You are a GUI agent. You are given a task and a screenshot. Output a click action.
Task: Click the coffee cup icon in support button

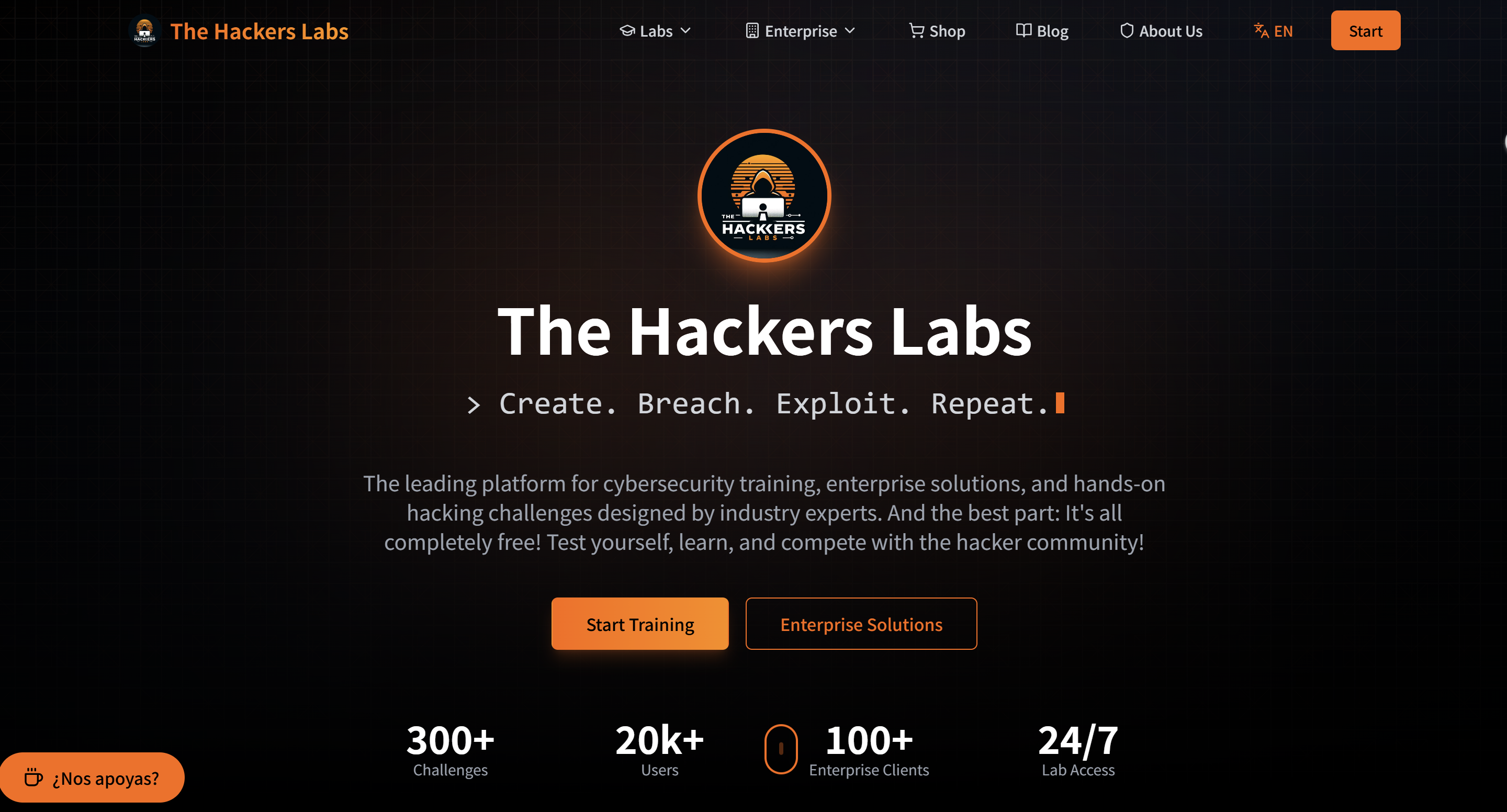pyautogui.click(x=33, y=777)
